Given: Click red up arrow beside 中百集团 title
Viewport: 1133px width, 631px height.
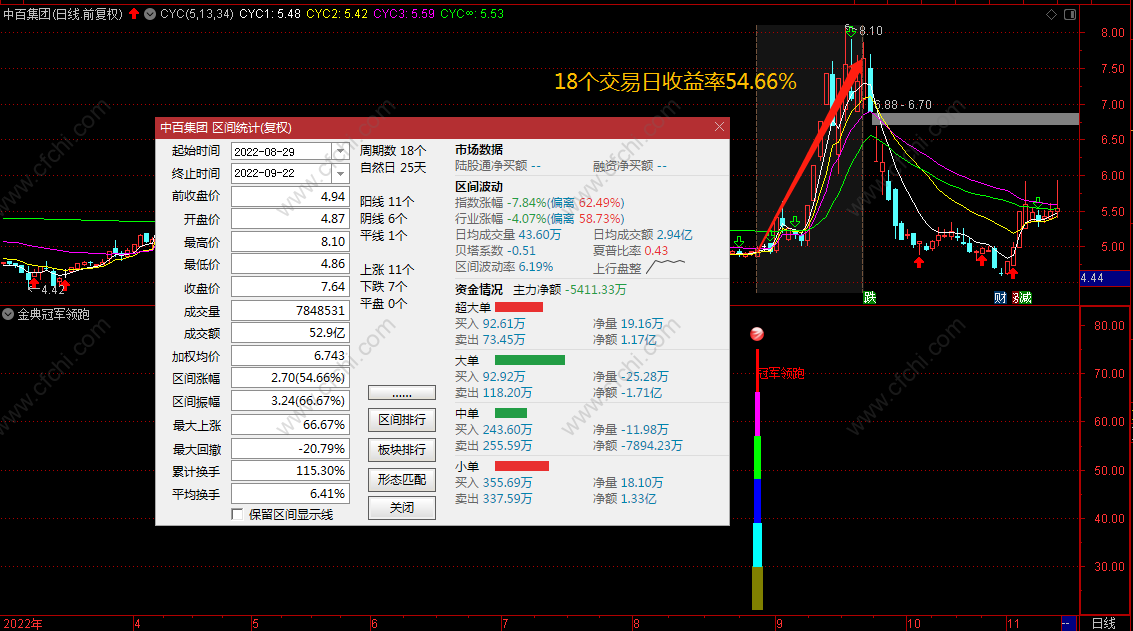Looking at the screenshot, I should coord(134,14).
